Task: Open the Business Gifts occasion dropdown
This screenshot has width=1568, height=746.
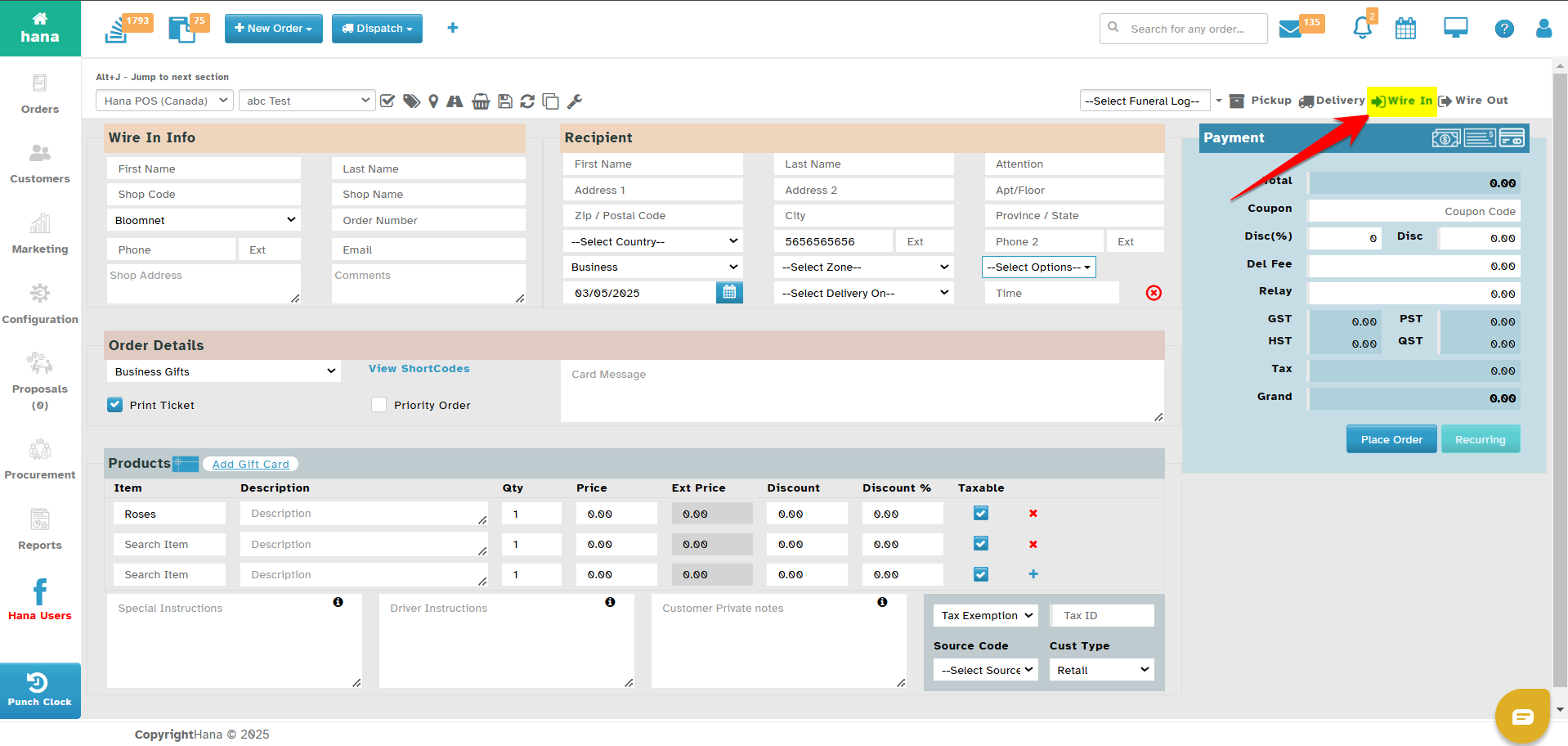Action: coord(223,371)
